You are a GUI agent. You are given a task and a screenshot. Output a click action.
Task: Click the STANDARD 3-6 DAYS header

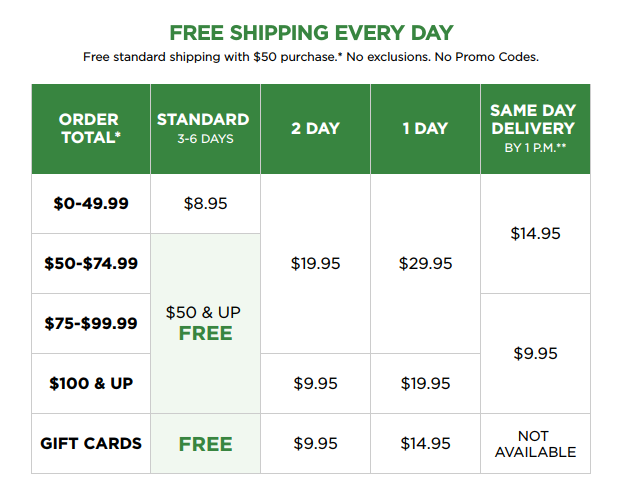205,129
